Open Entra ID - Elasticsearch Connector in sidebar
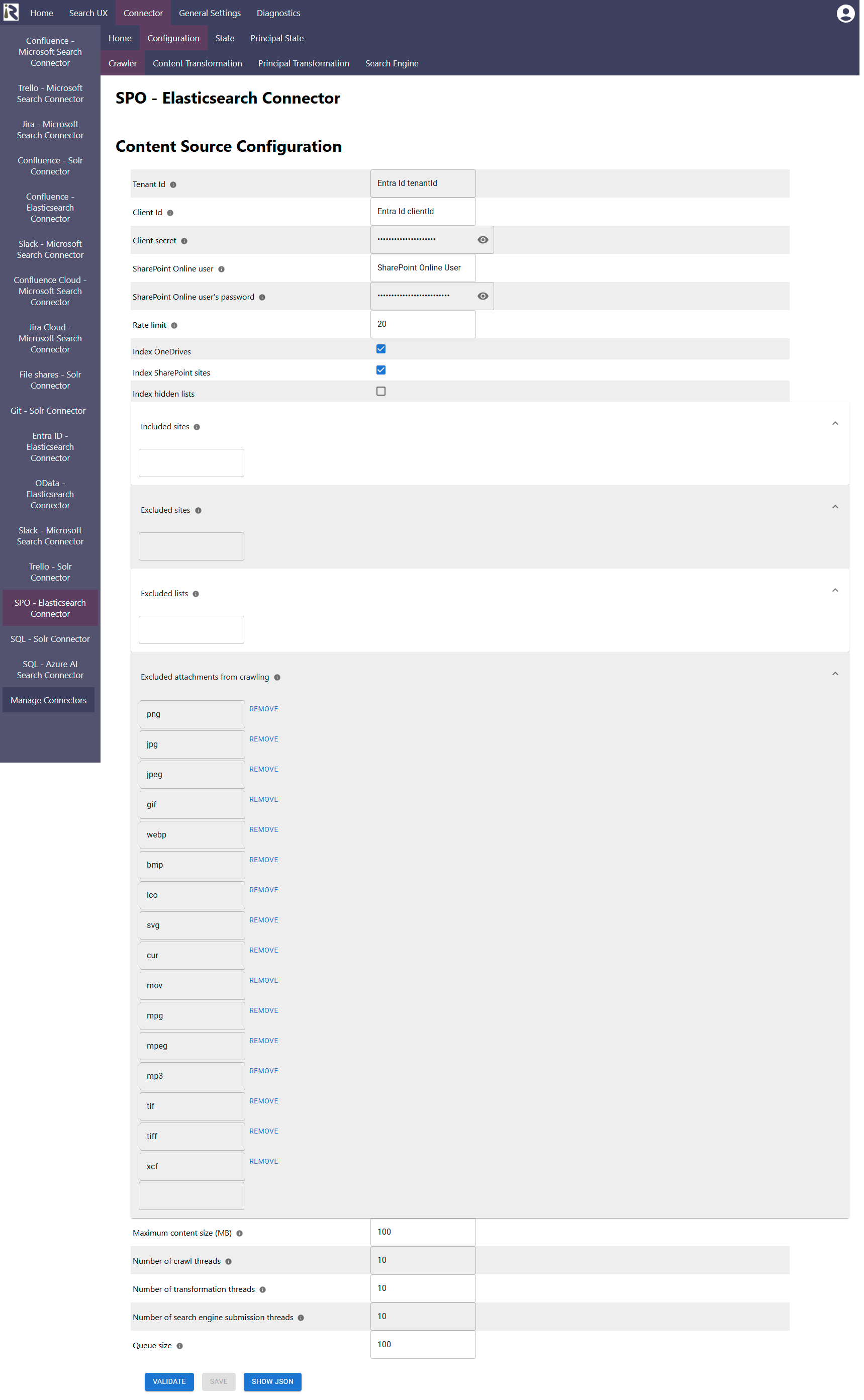The height and width of the screenshot is (1400, 864). coord(50,447)
